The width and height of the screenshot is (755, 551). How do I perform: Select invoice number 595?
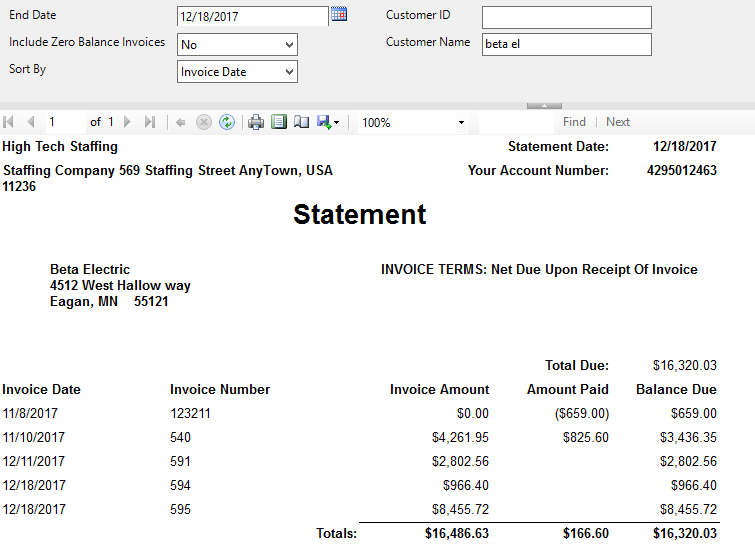coord(180,510)
